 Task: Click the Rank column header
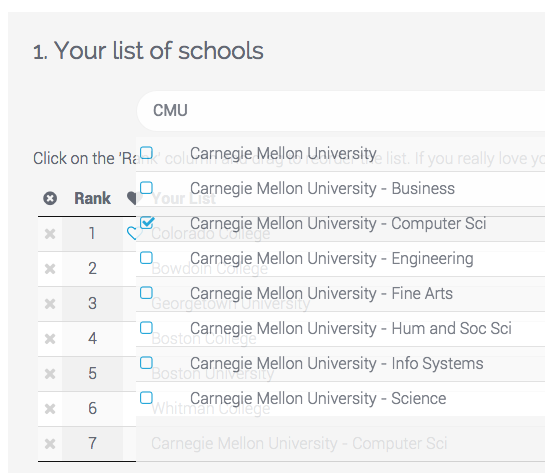click(92, 198)
